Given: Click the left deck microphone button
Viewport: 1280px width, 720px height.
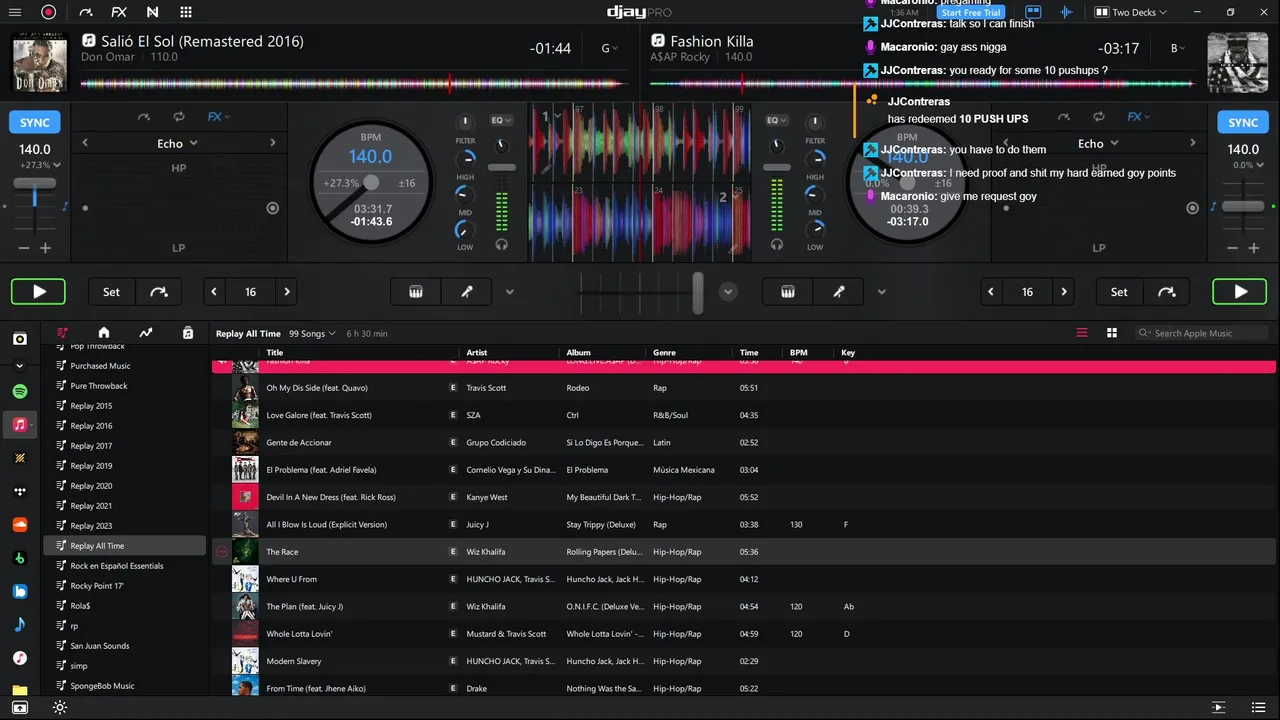Looking at the screenshot, I should tap(466, 292).
